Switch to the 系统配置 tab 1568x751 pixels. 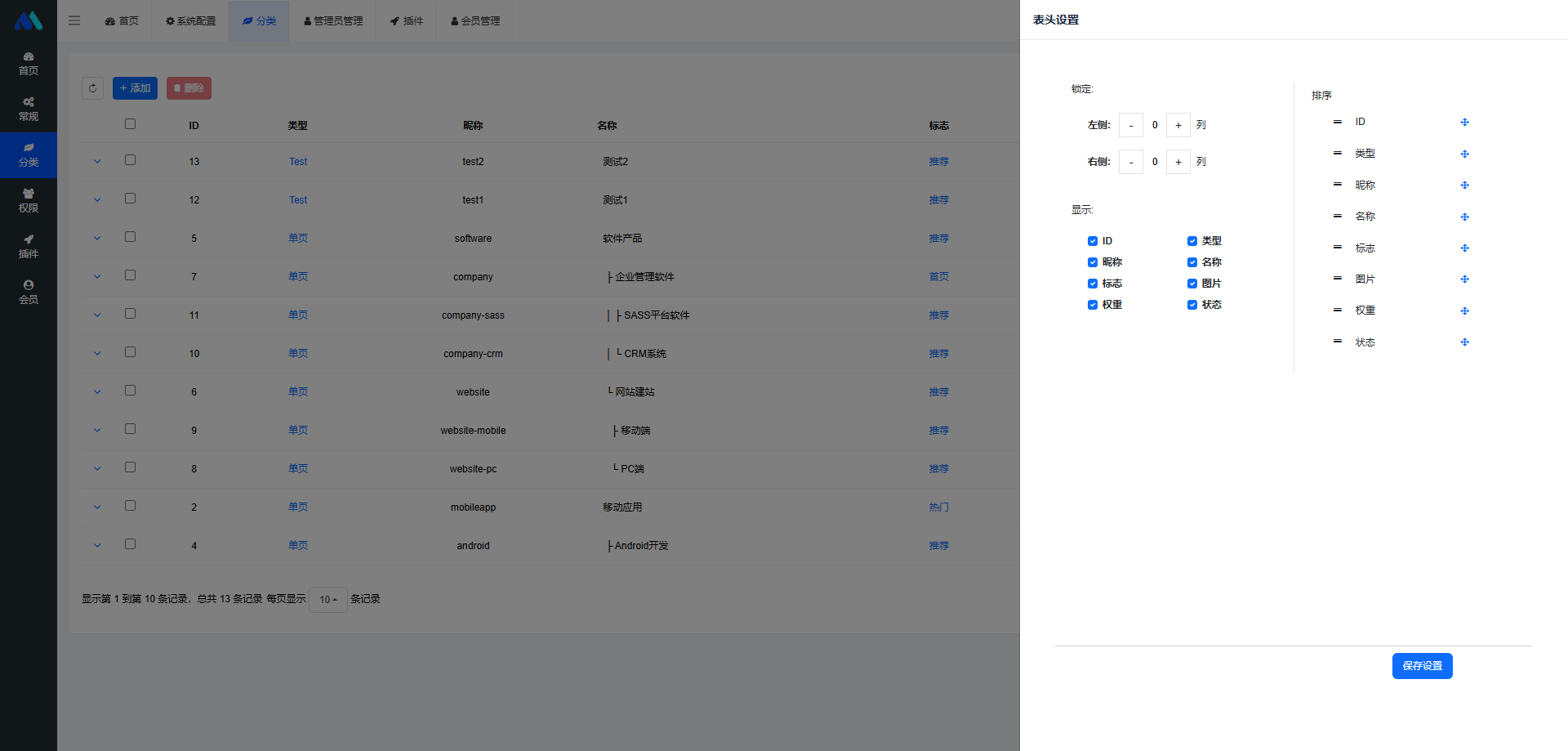190,20
